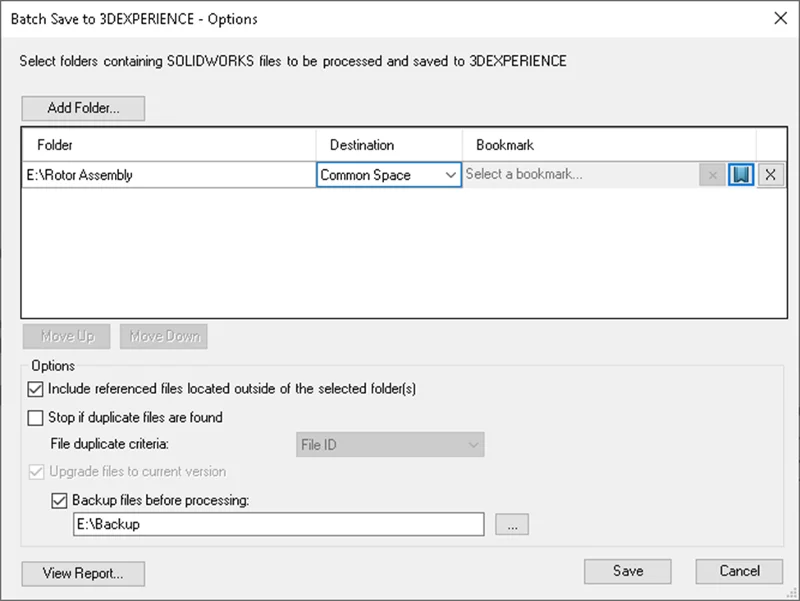
Task: Click the E:\Backup path input field
Action: point(278,525)
